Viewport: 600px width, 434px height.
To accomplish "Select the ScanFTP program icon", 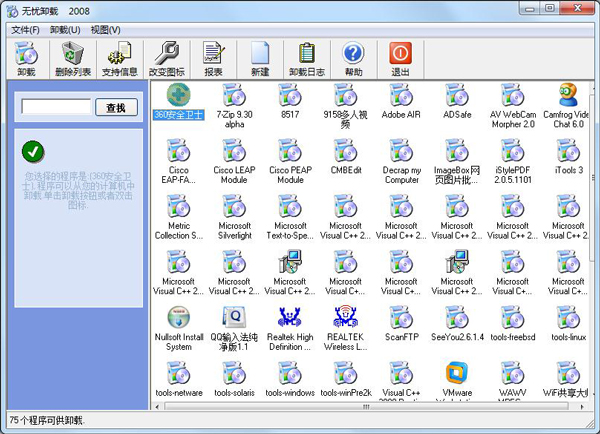I will 400,320.
